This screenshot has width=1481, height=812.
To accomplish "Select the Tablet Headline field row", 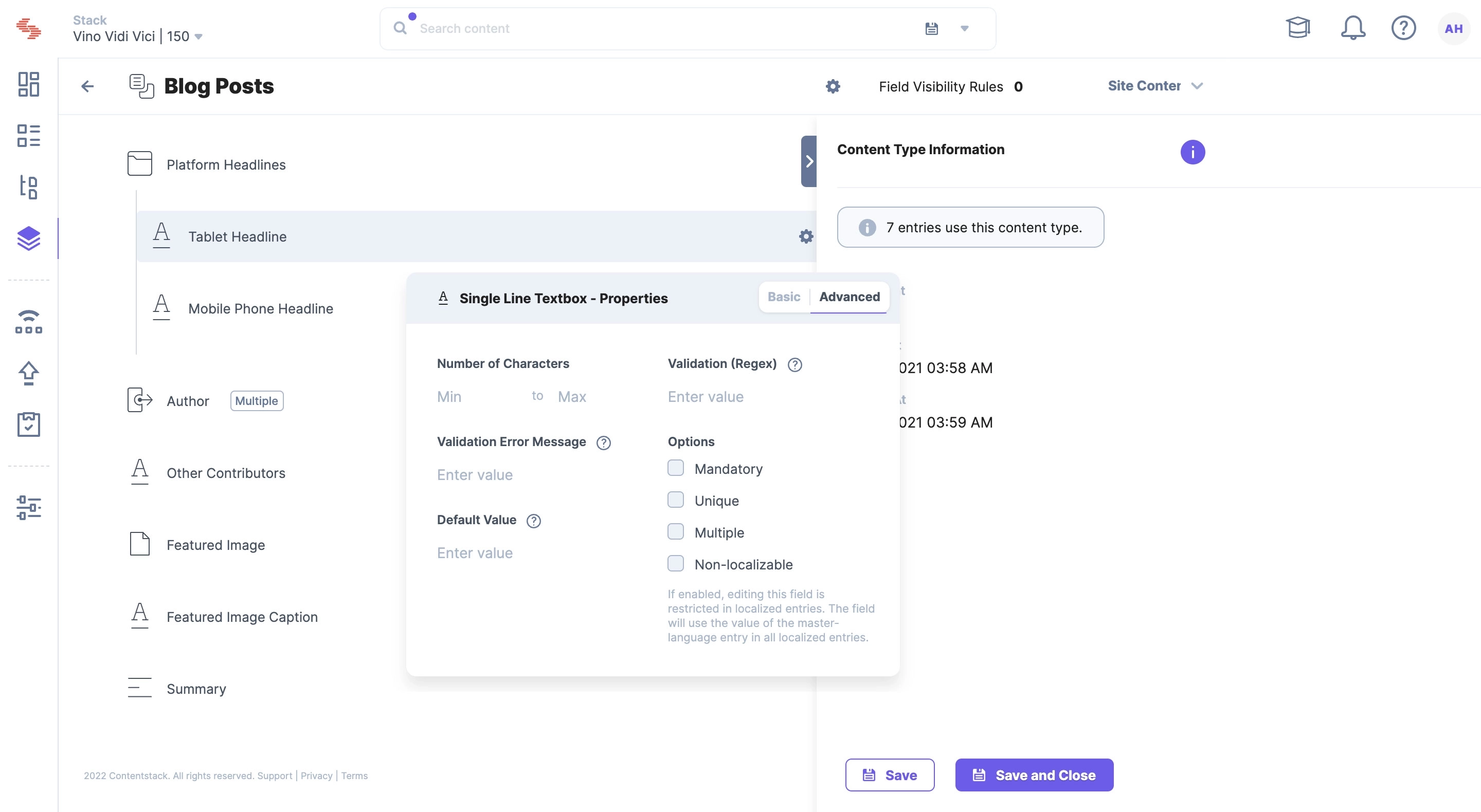I will (476, 236).
